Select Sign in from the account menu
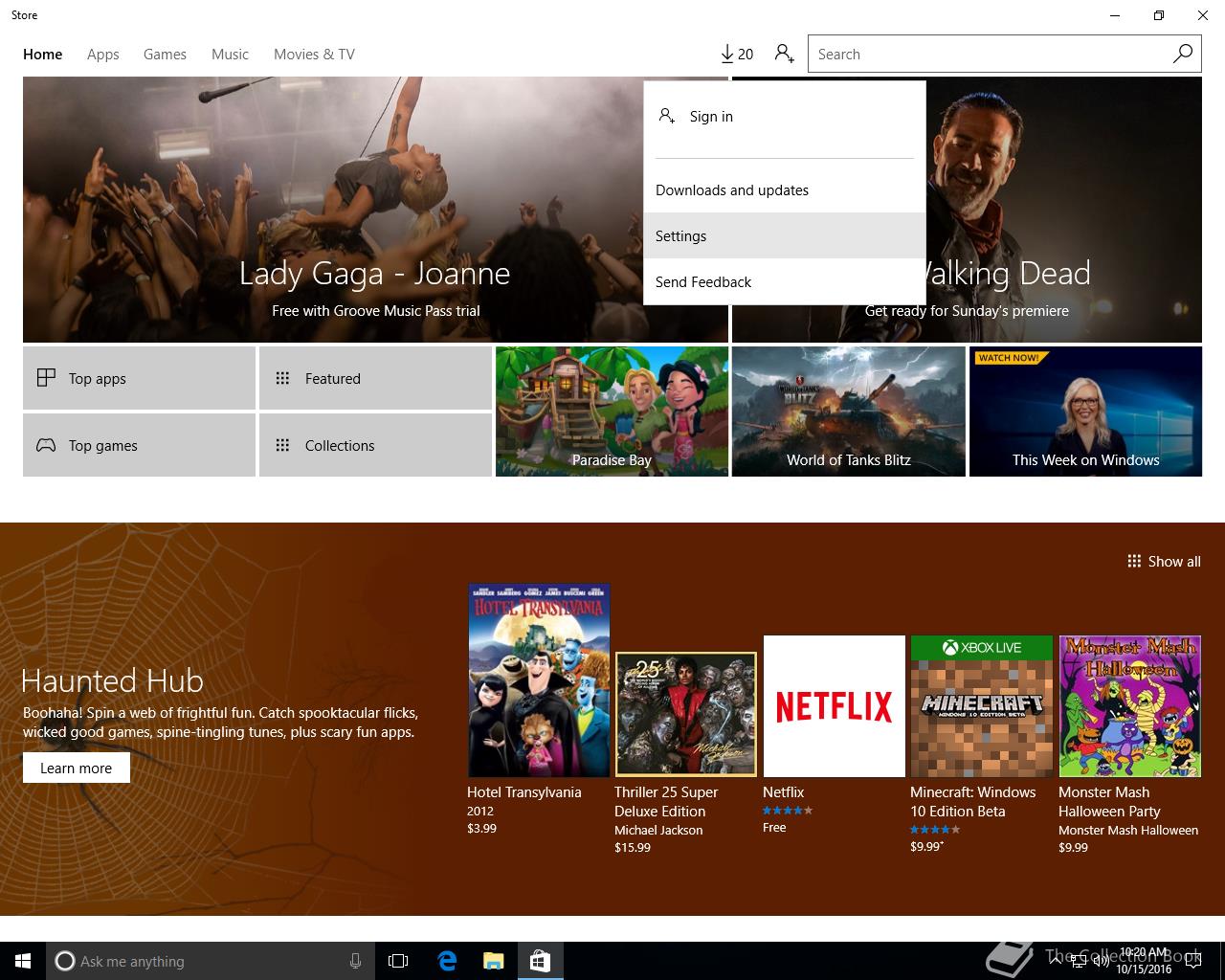 coord(785,117)
